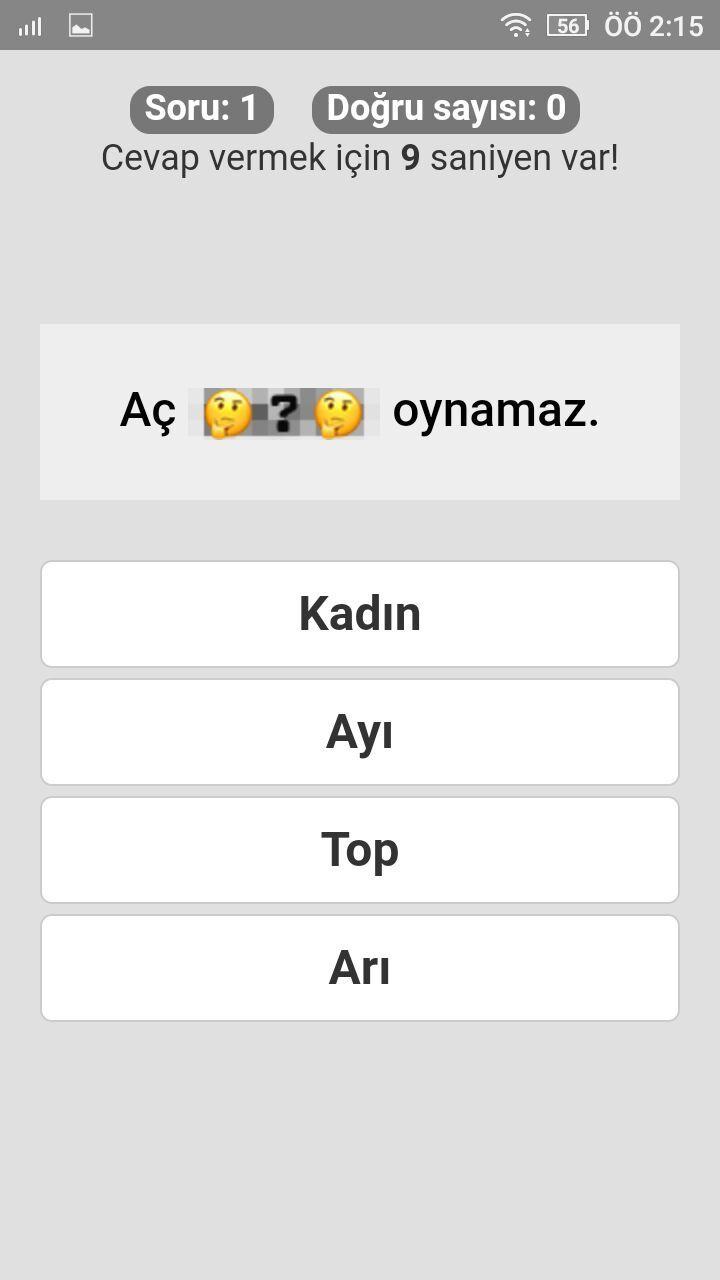Viewport: 720px width, 1280px height.
Task: Click the screenshot notification icon in status bar
Action: [x=82, y=26]
